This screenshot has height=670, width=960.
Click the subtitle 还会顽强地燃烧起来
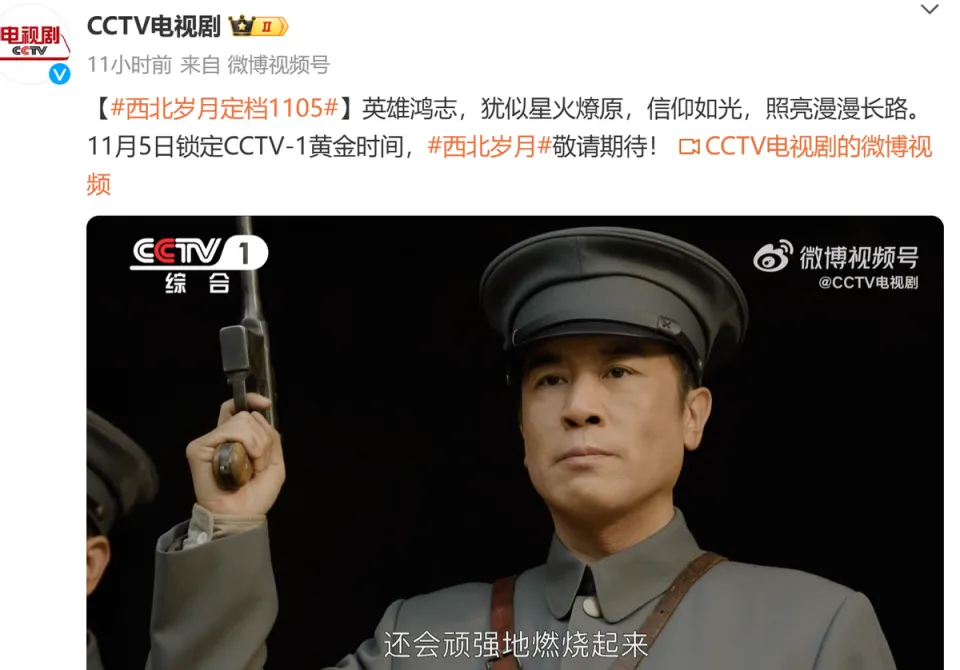[x=516, y=644]
